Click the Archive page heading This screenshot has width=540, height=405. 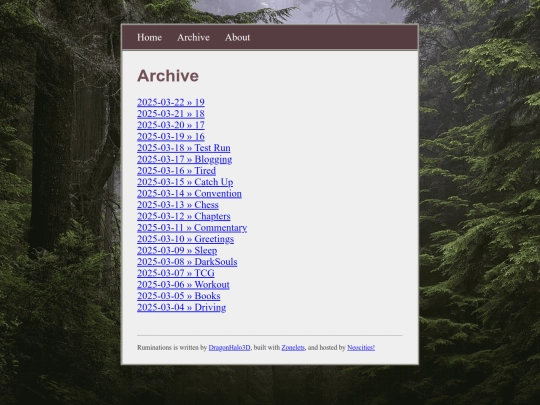[168, 76]
